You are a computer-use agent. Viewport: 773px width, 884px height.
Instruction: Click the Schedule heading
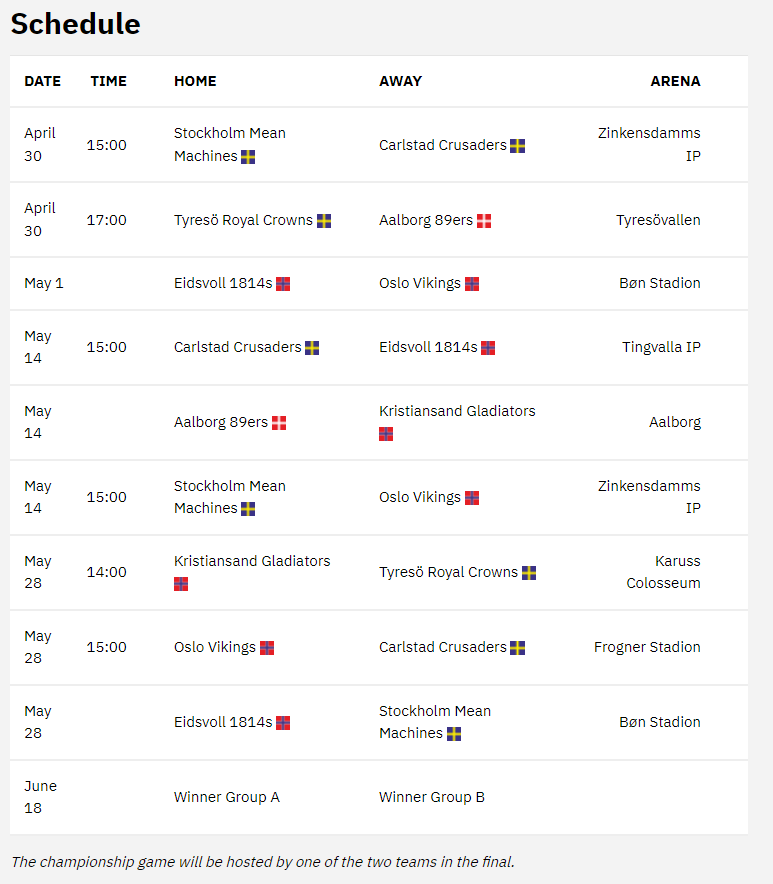pos(76,24)
